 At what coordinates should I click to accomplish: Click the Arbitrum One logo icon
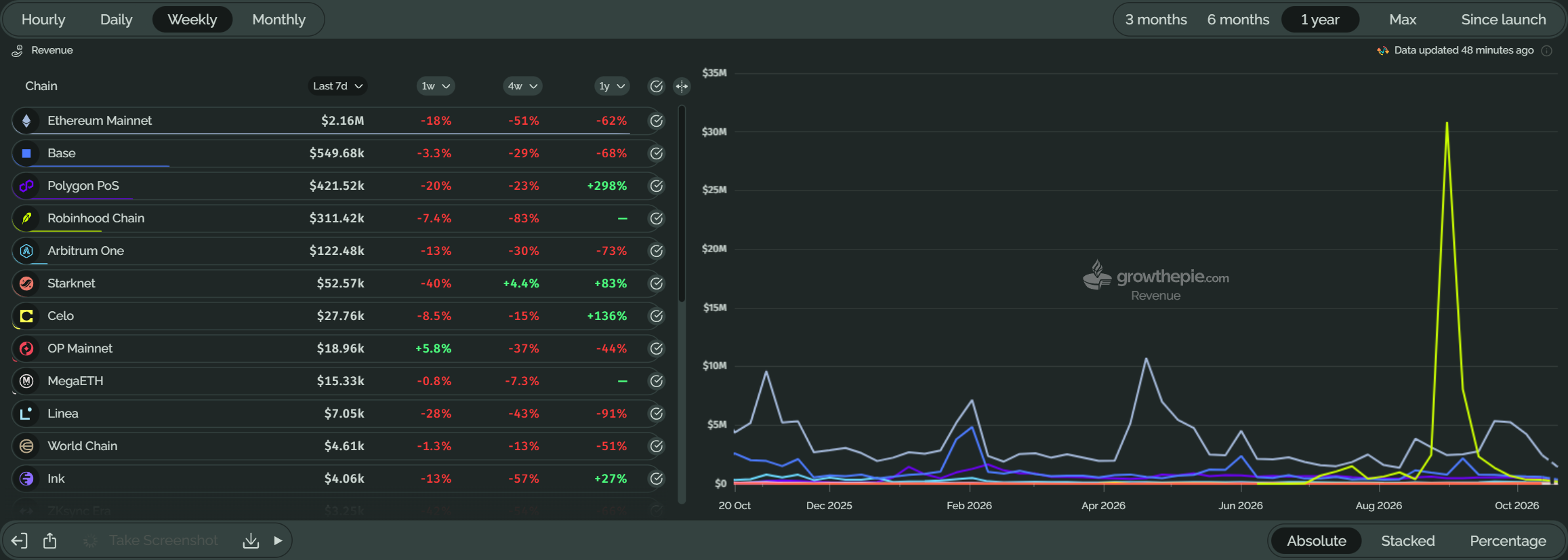pos(26,251)
